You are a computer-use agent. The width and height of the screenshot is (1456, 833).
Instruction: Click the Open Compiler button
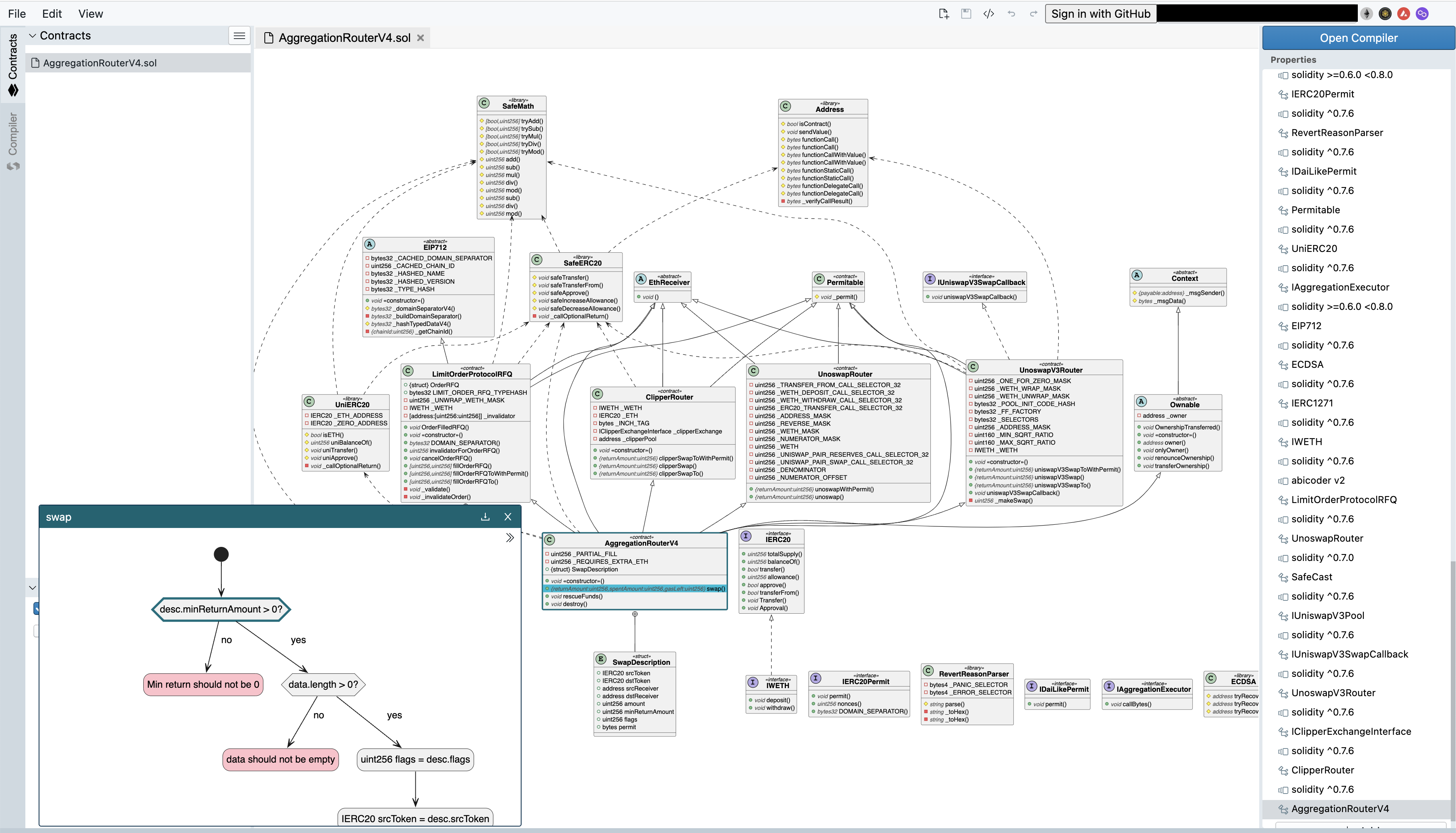click(1358, 38)
